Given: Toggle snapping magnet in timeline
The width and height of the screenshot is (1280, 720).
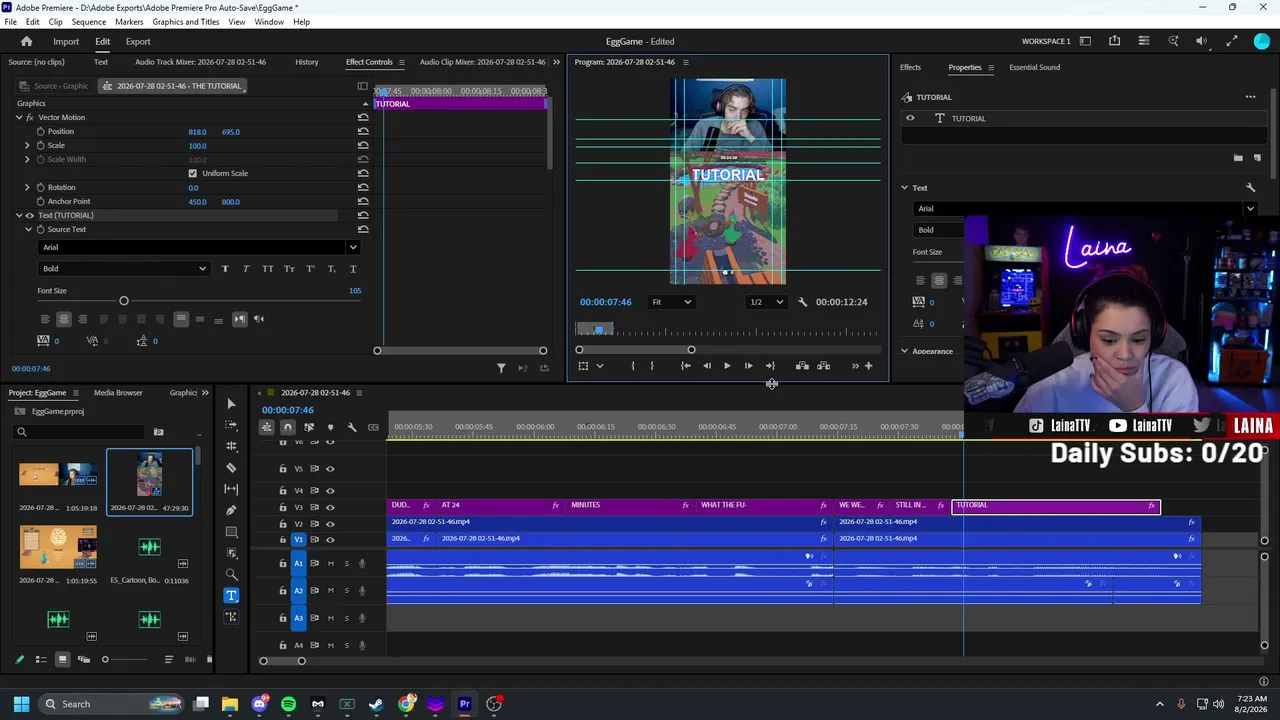Looking at the screenshot, I should pos(287,428).
